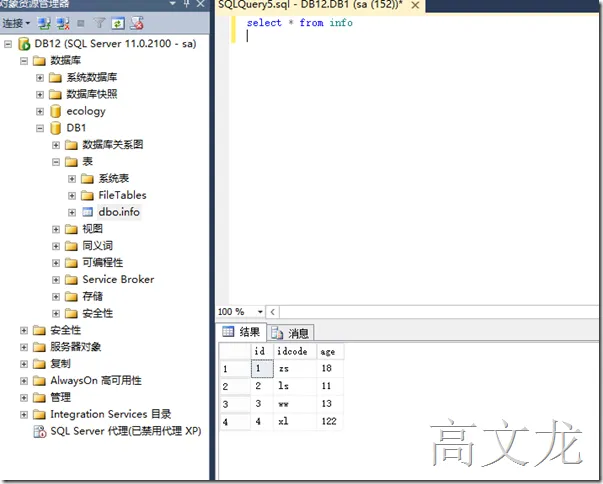The image size is (603, 484).
Task: Collapse the 表 folder
Action: tap(56, 162)
